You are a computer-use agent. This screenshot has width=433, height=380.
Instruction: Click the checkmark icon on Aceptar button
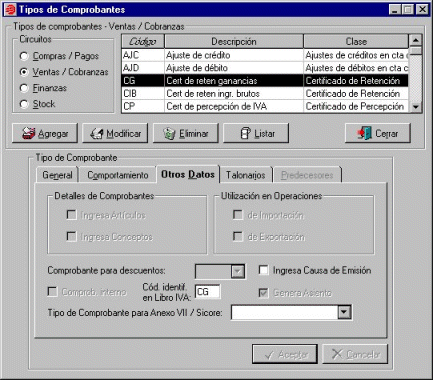coord(269,355)
